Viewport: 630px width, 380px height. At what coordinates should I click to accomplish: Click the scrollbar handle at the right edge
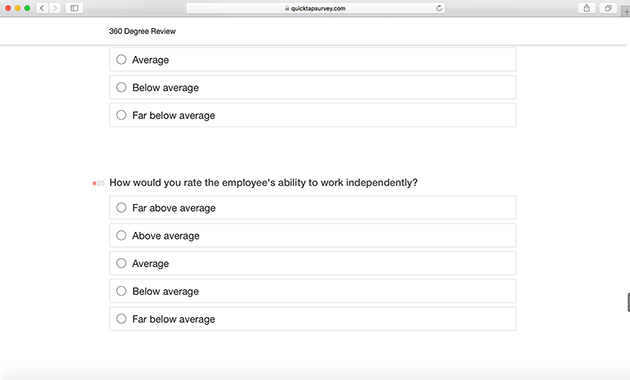[628, 302]
